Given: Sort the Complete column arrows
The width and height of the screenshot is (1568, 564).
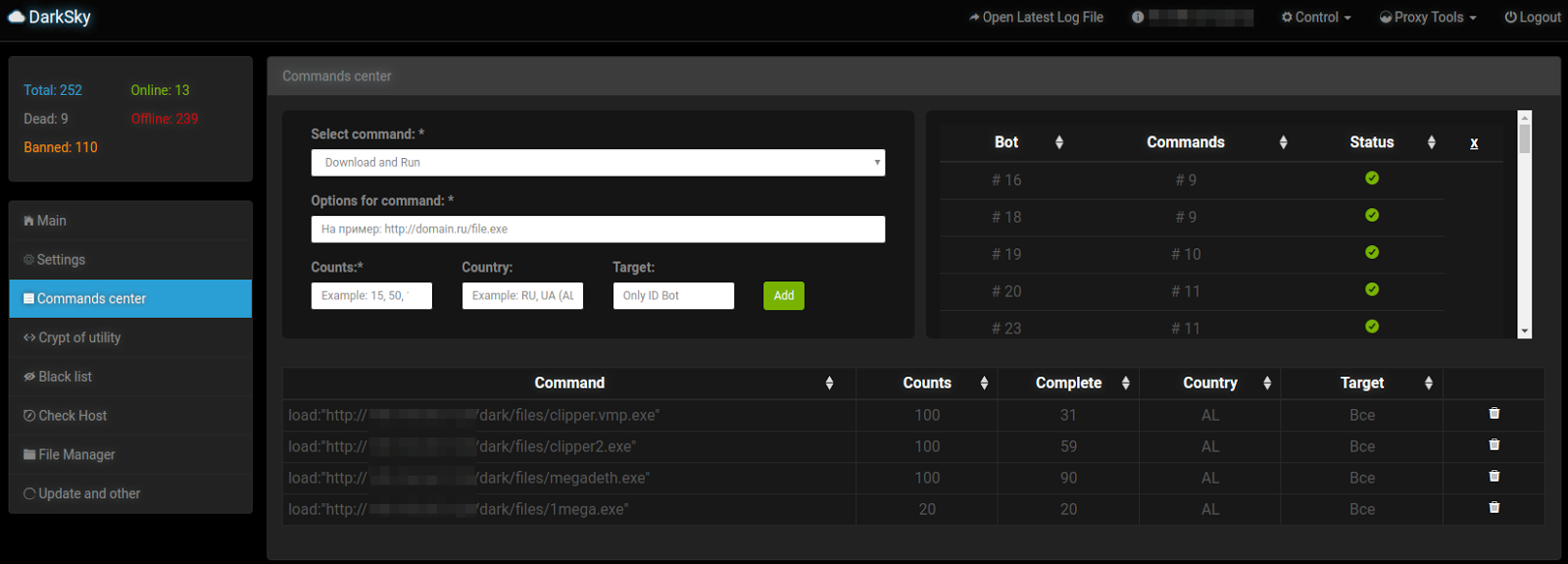Looking at the screenshot, I should click(1126, 384).
